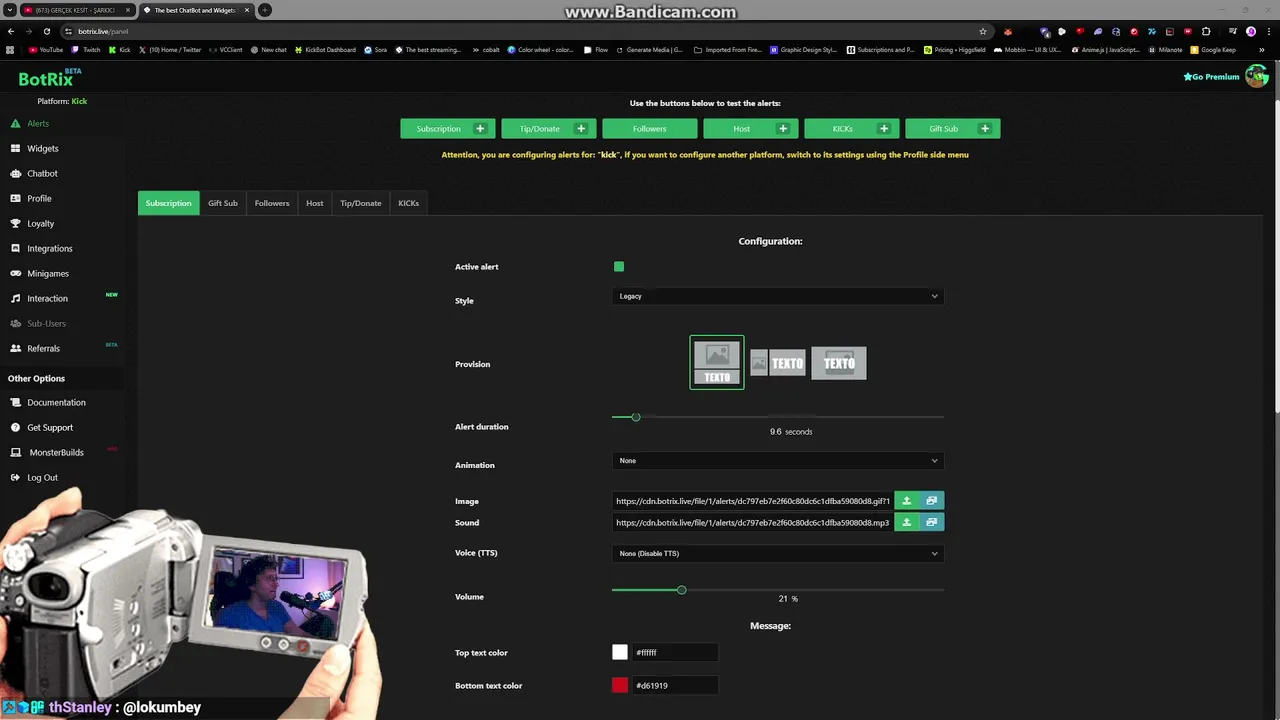The image size is (1280, 720).
Task: Switch to the Gift Sub configuration tab
Action: [223, 203]
